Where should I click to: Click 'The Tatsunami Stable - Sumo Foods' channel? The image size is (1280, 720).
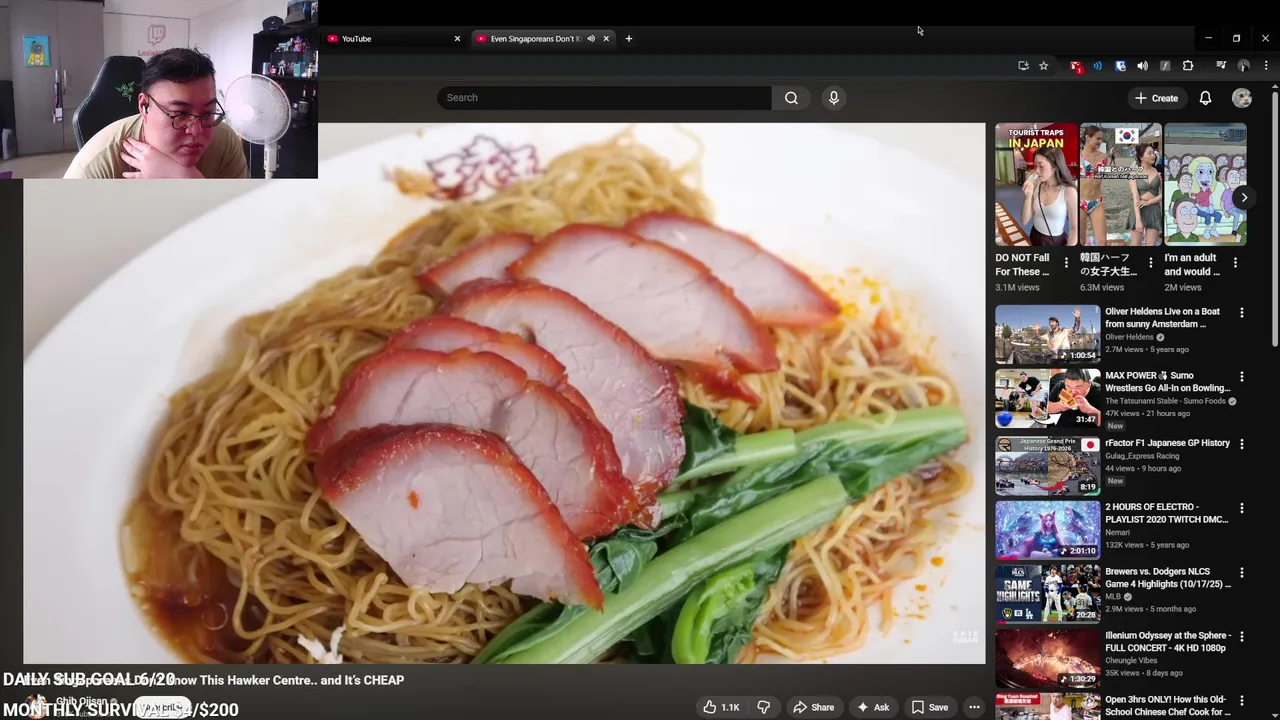pyautogui.click(x=1165, y=401)
